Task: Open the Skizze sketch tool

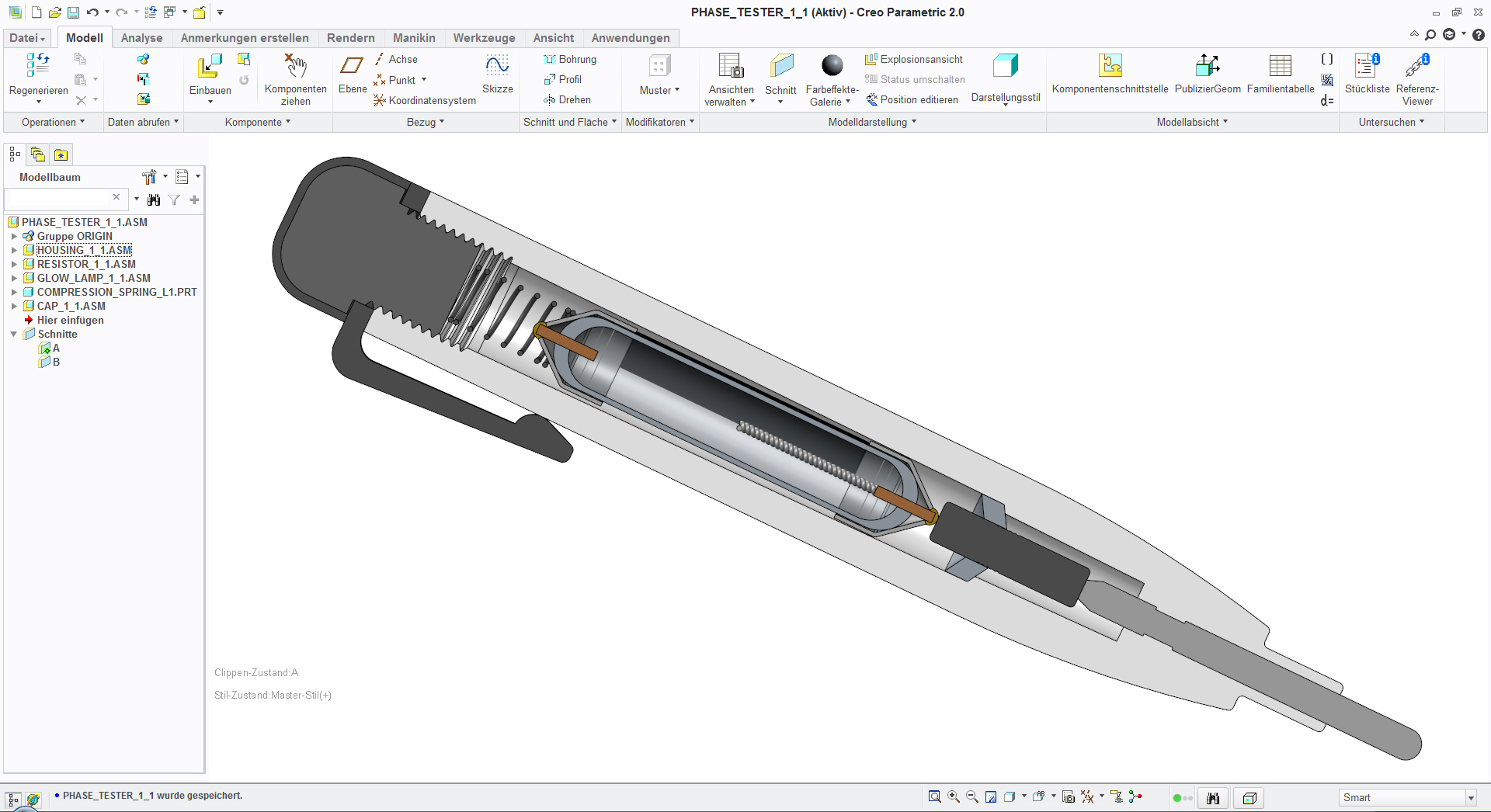Action: 497,67
